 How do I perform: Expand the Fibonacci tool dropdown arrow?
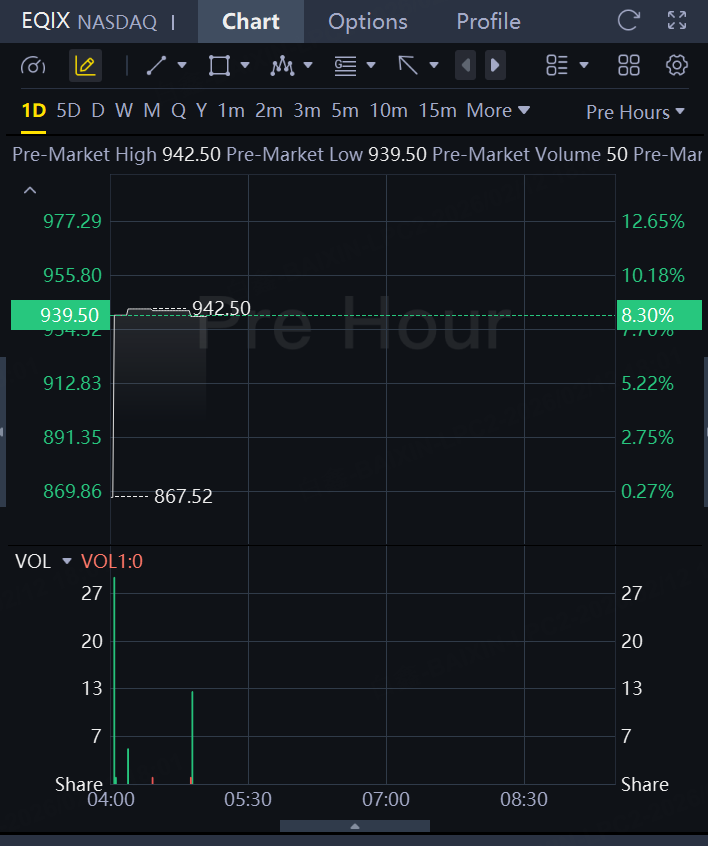tap(371, 65)
